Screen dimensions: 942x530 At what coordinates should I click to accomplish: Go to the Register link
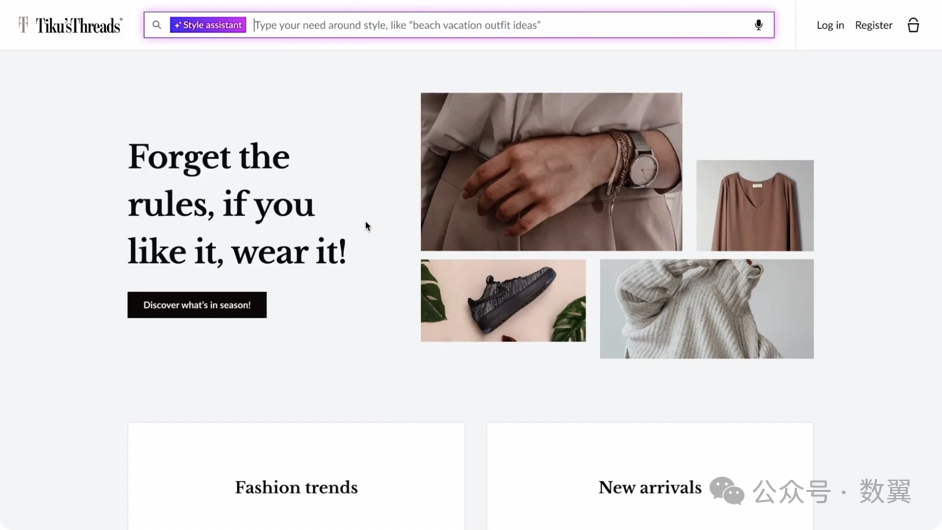click(873, 25)
